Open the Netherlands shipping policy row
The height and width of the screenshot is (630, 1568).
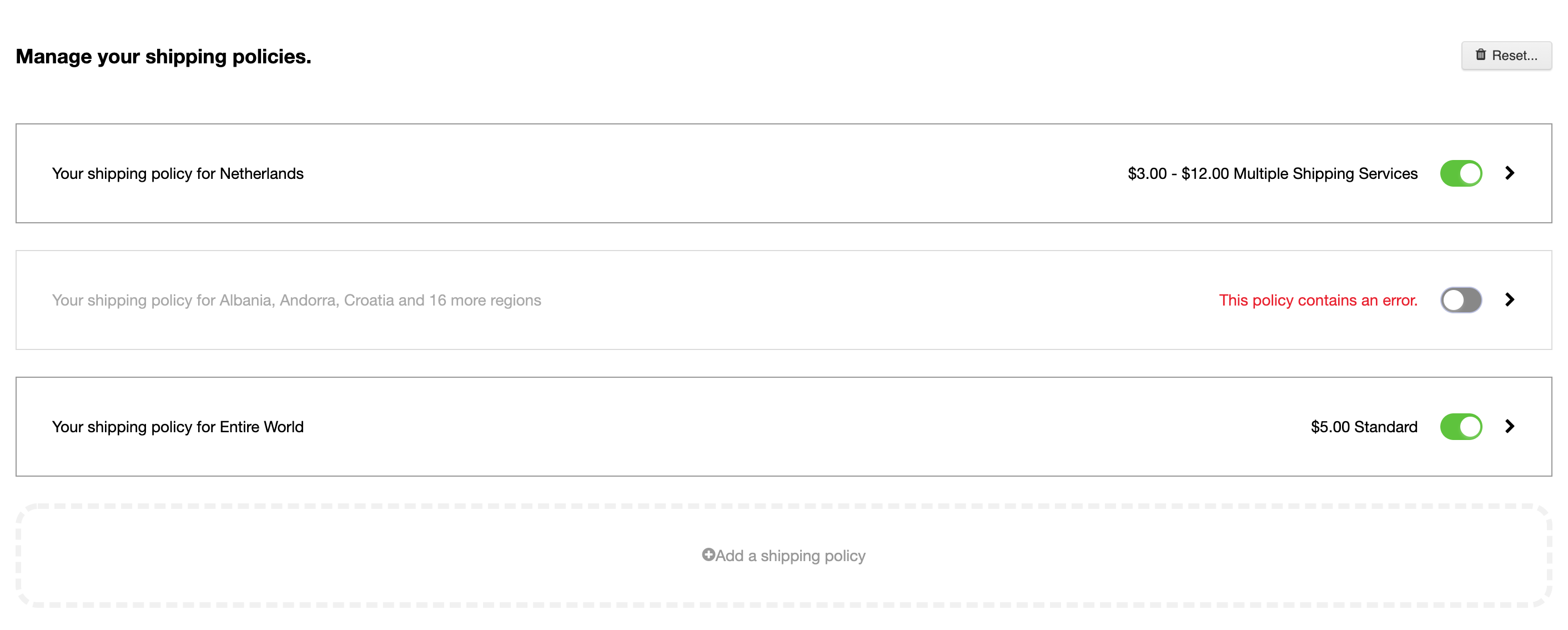point(784,174)
